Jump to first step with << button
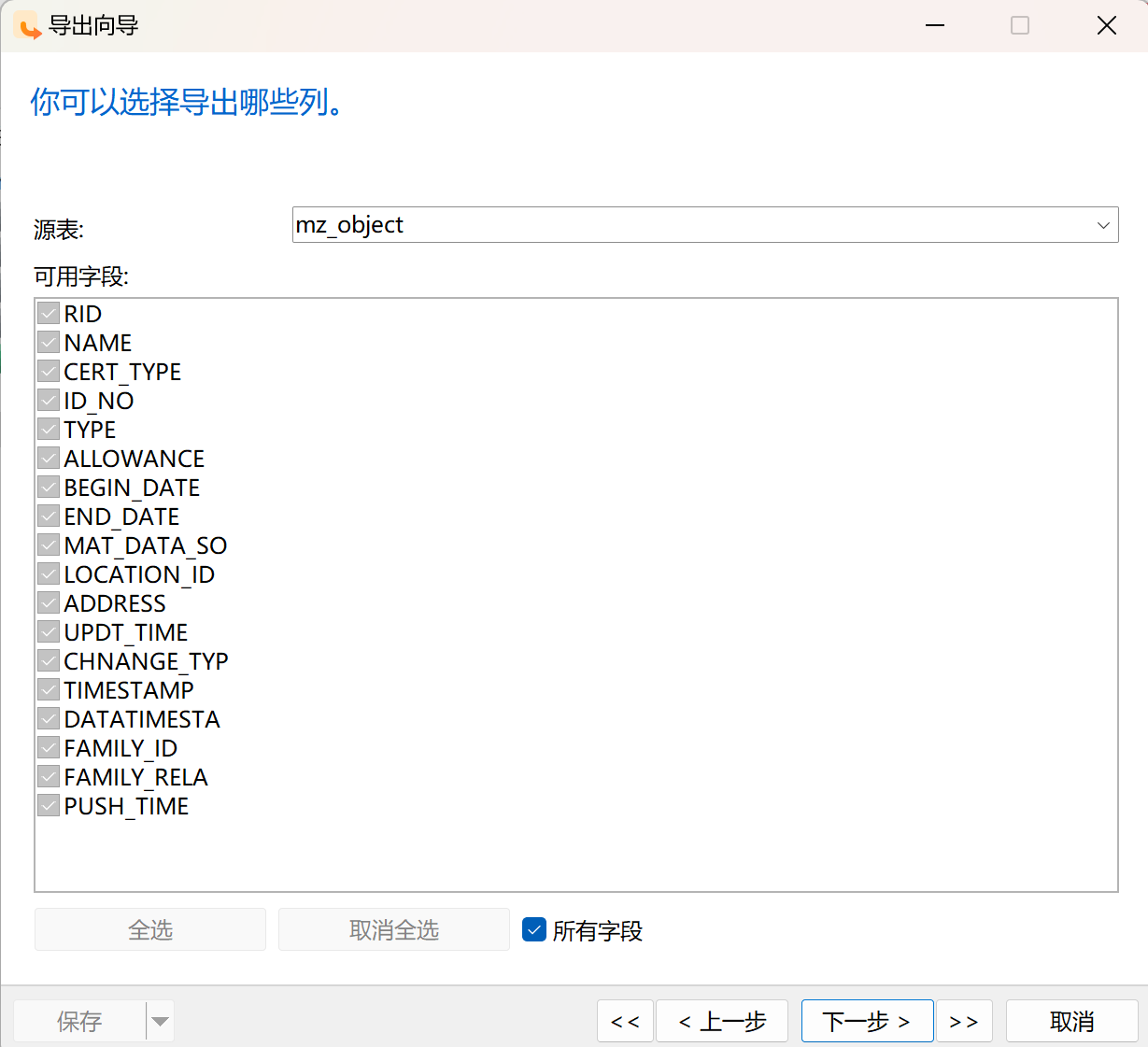This screenshot has width=1148, height=1047. [x=625, y=1021]
